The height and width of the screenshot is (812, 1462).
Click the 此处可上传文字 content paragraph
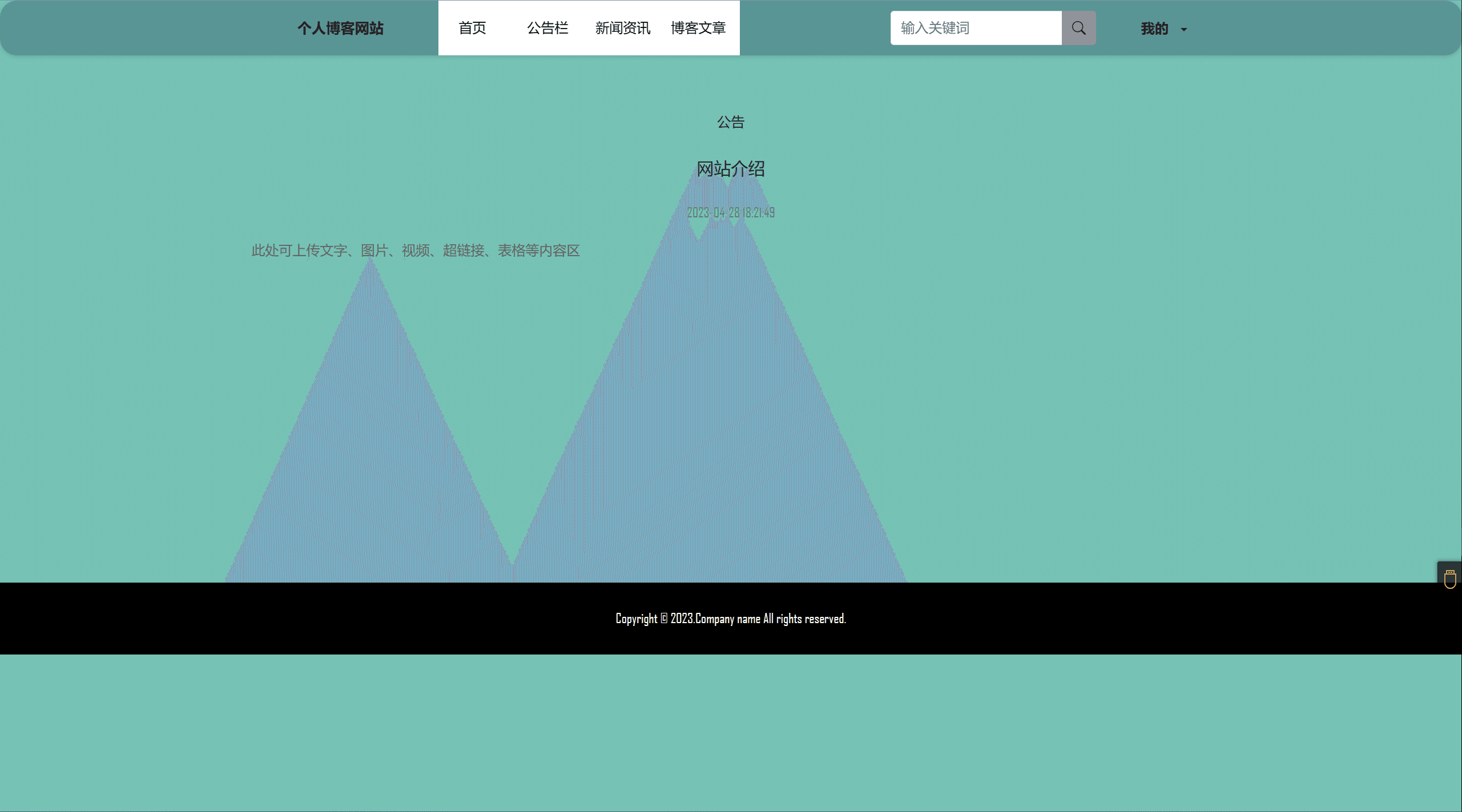point(416,251)
